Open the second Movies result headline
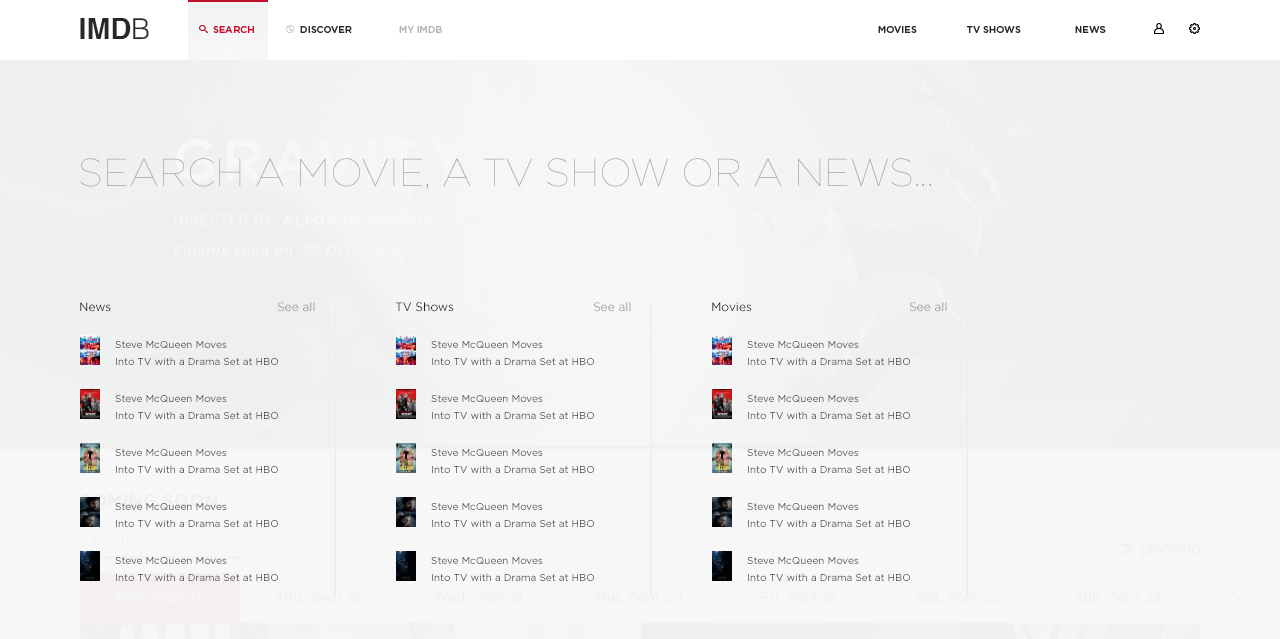The image size is (1280, 639). [829, 407]
